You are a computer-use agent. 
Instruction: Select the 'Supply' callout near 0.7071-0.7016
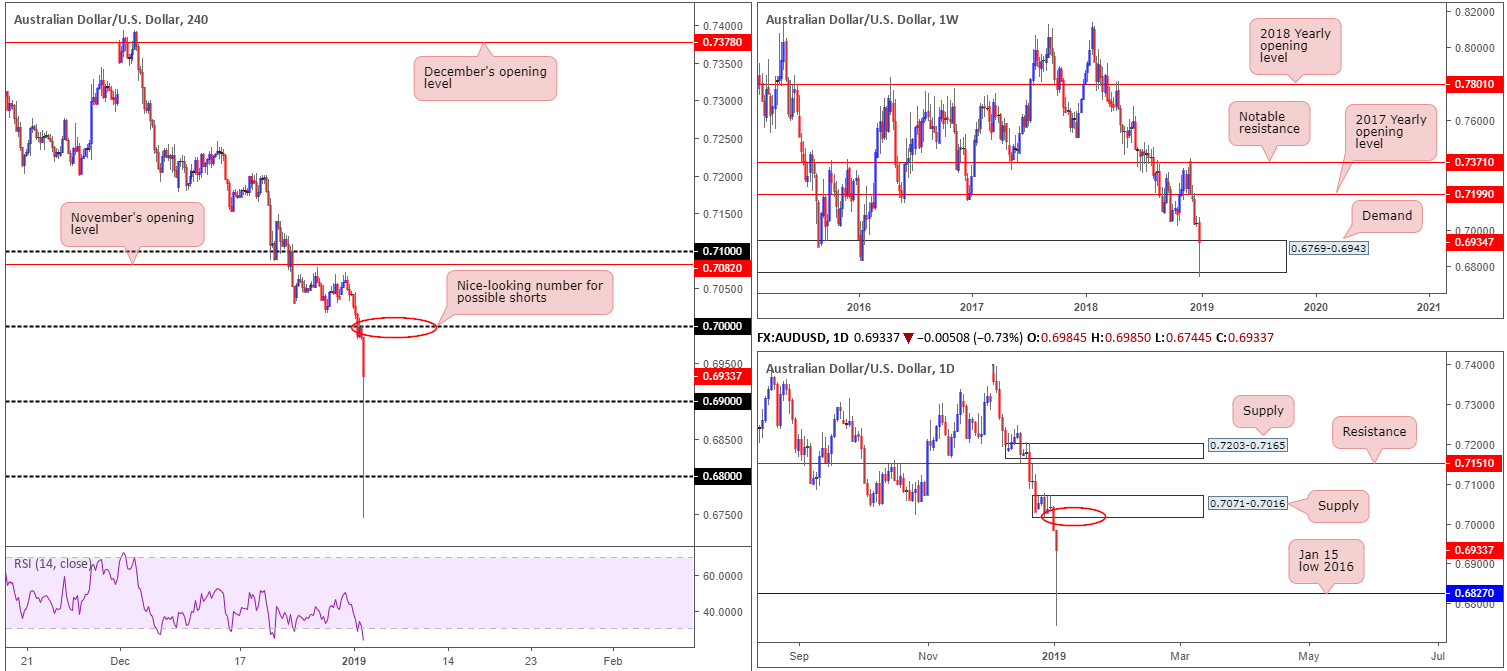coord(1339,506)
